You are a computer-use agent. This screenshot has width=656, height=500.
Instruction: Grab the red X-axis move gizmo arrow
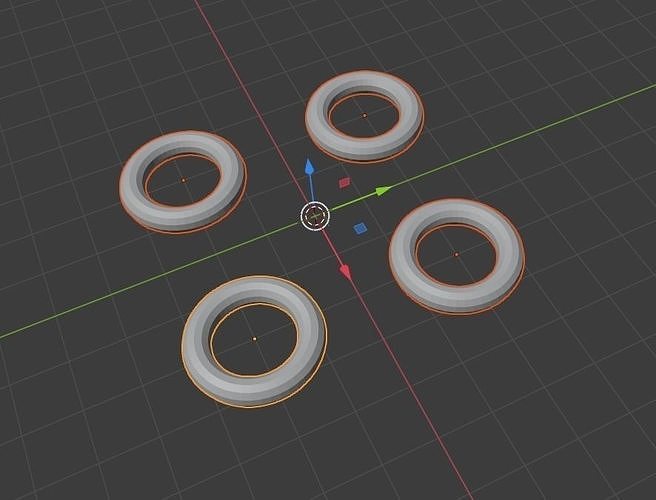(x=345, y=272)
